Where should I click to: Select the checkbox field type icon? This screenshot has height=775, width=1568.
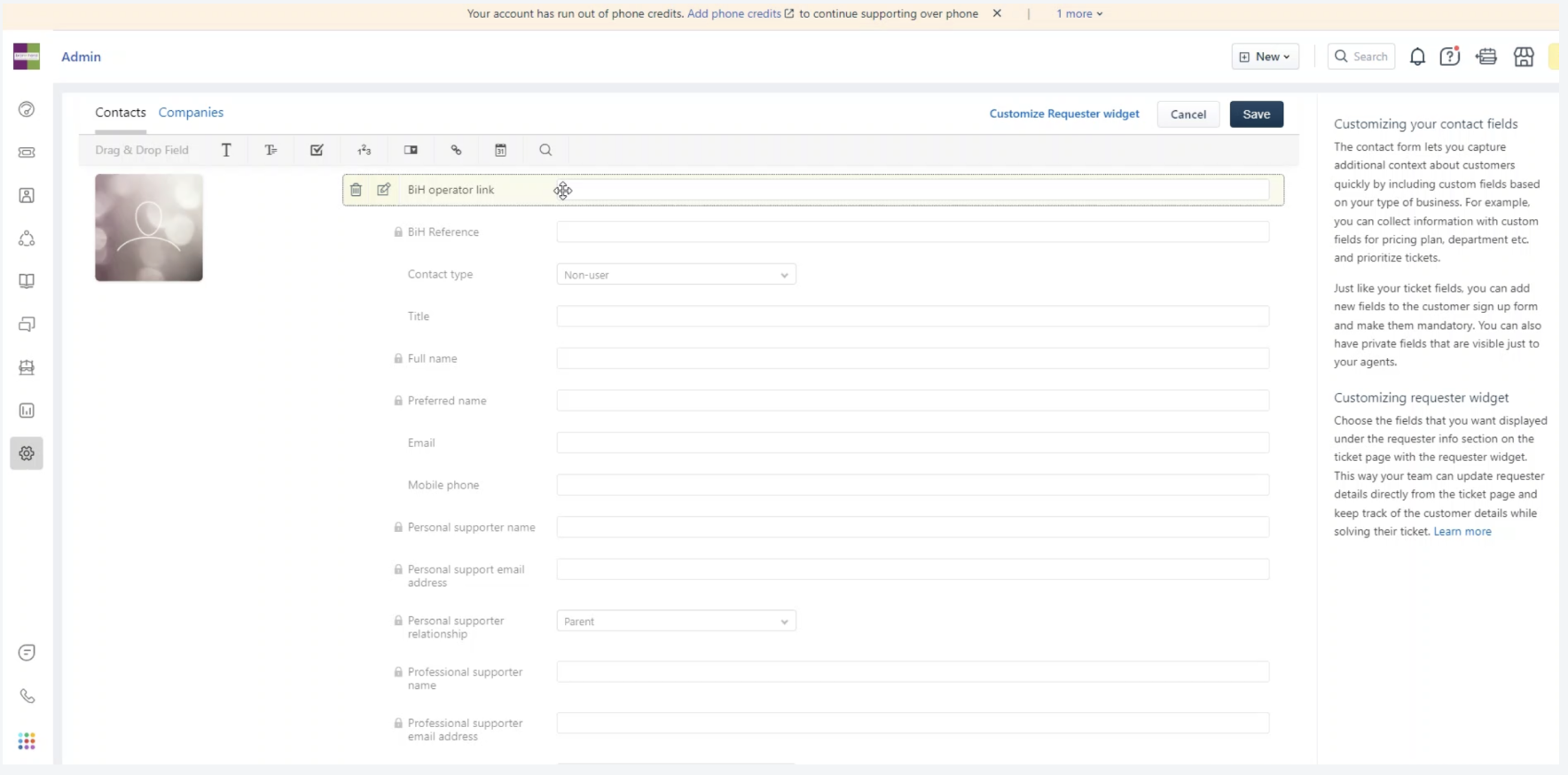click(x=317, y=151)
